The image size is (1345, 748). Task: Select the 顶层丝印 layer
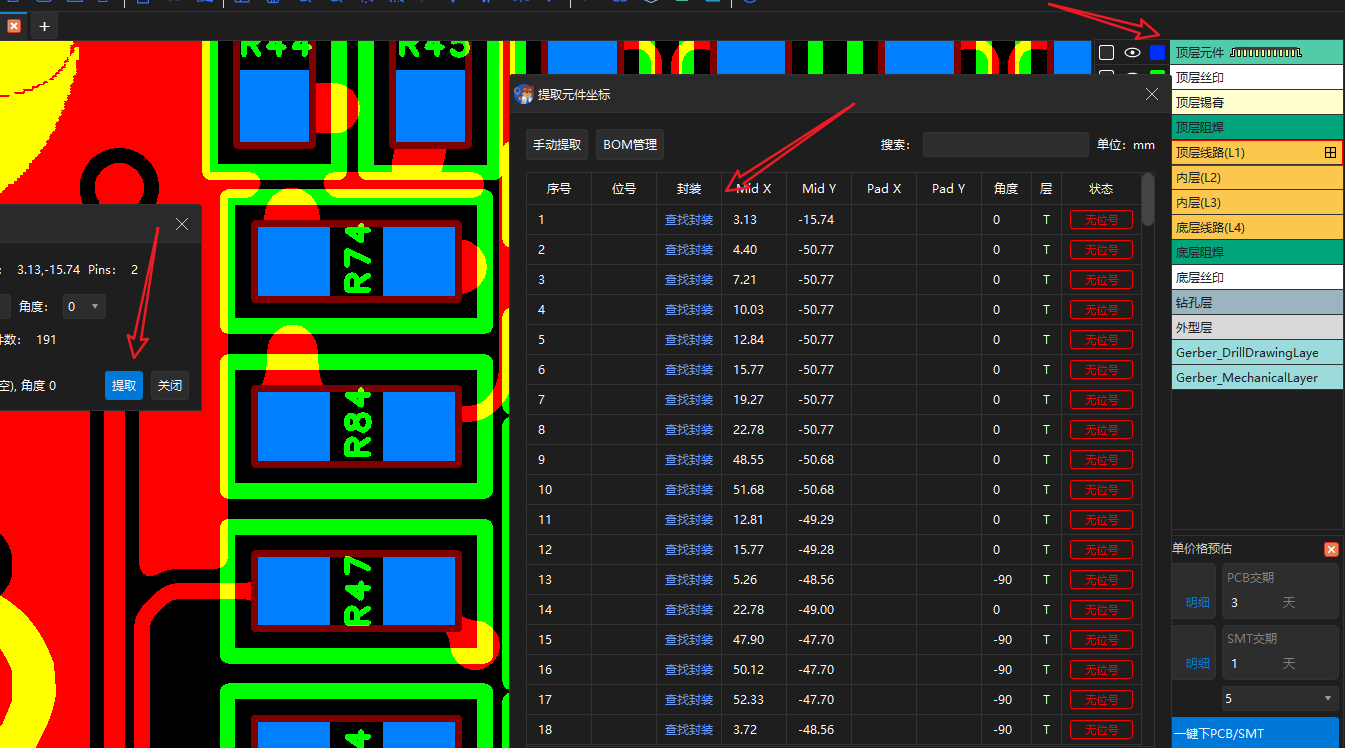point(1256,77)
